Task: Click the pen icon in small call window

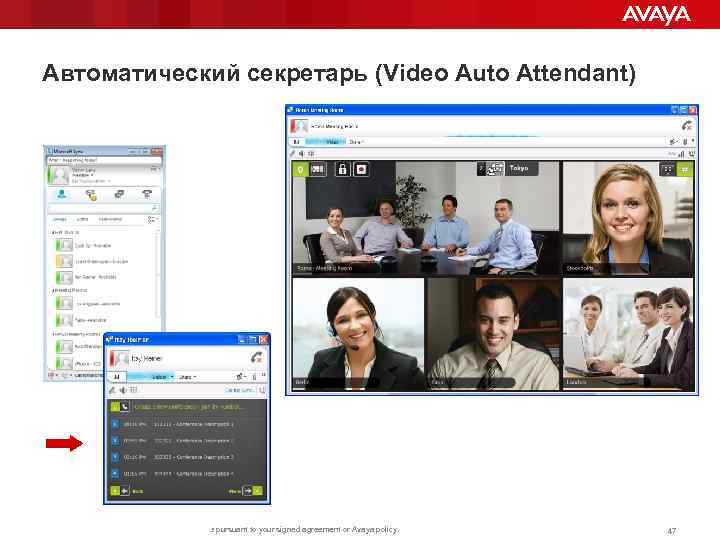Action: (112, 390)
